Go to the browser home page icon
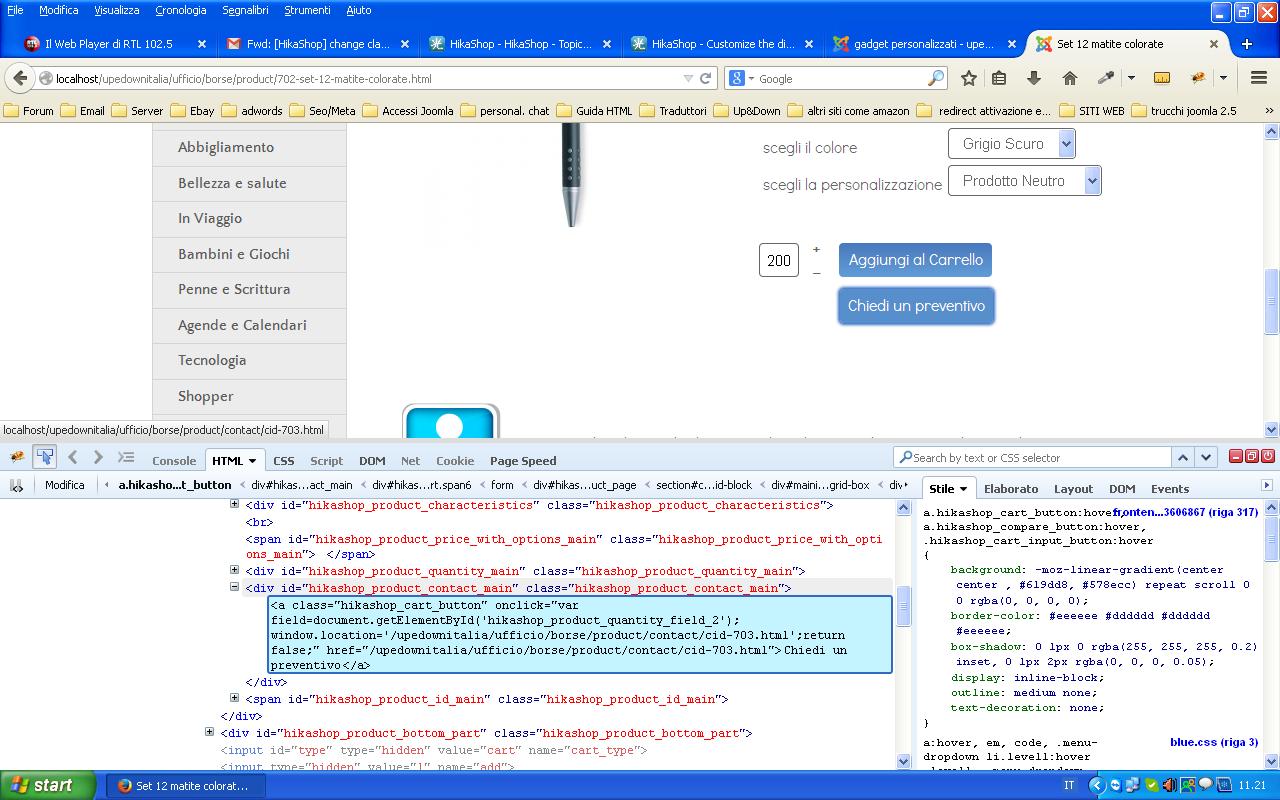This screenshot has height=800, width=1280. click(1069, 78)
